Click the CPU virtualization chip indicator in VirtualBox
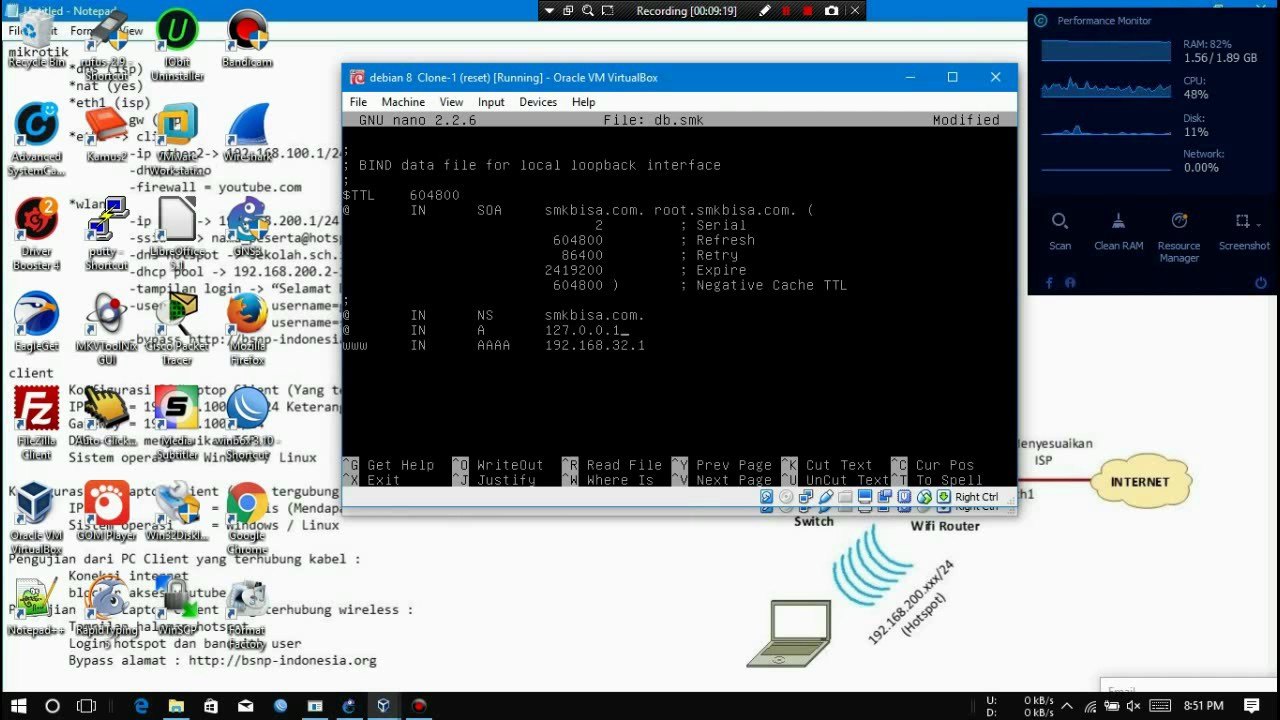 904,497
